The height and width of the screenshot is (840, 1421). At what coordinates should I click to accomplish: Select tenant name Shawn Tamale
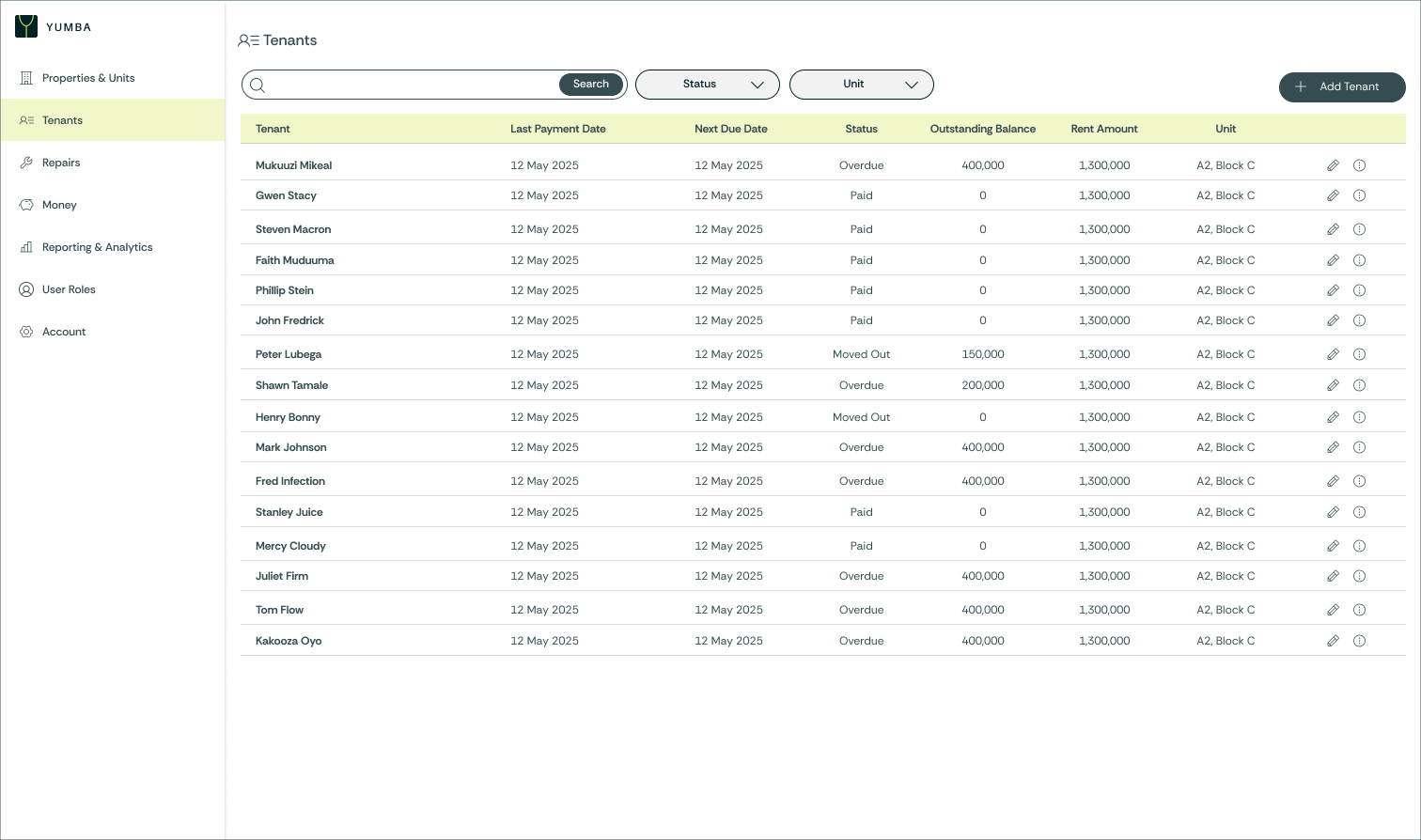(291, 385)
